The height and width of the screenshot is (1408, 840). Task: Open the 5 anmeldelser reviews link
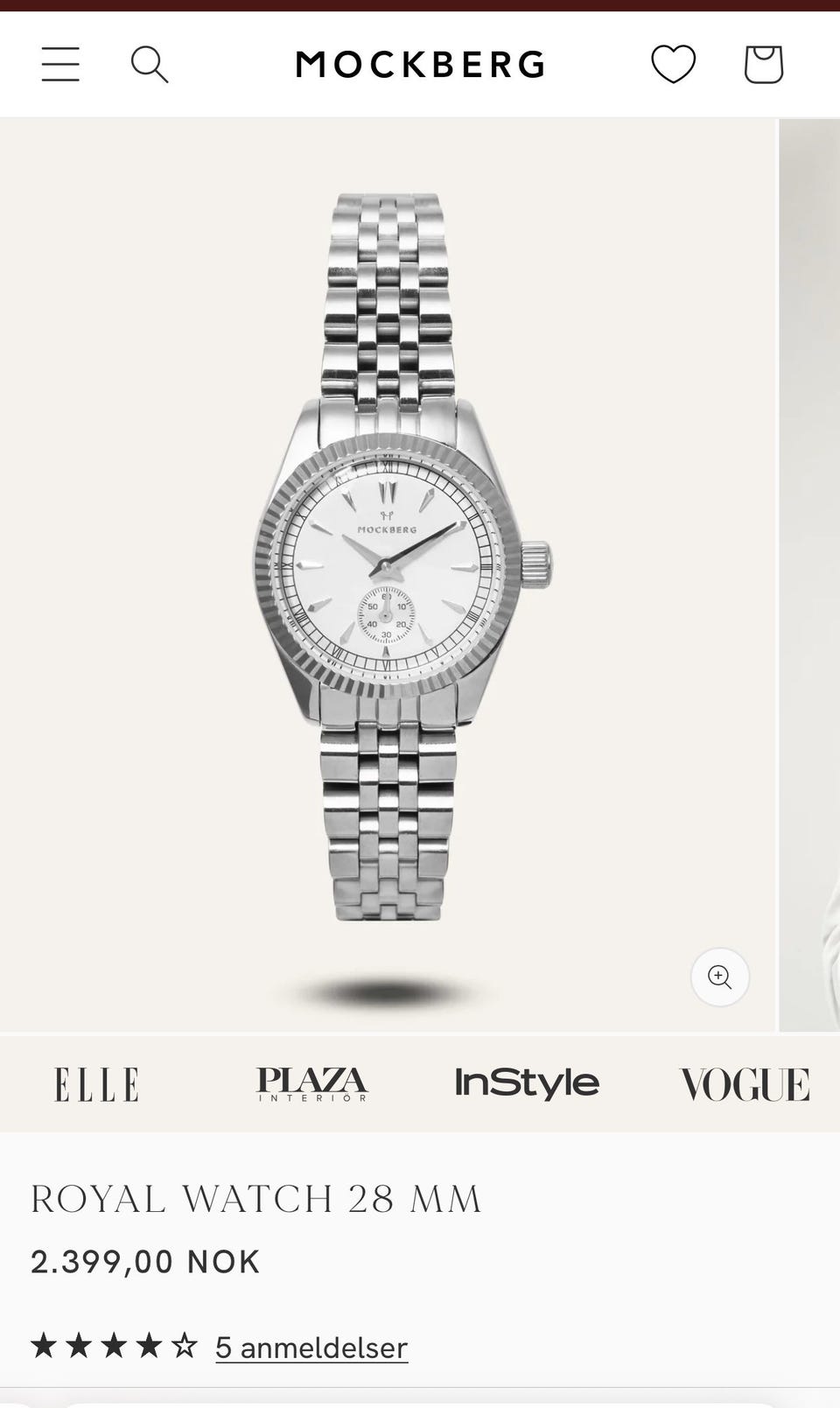(311, 1347)
